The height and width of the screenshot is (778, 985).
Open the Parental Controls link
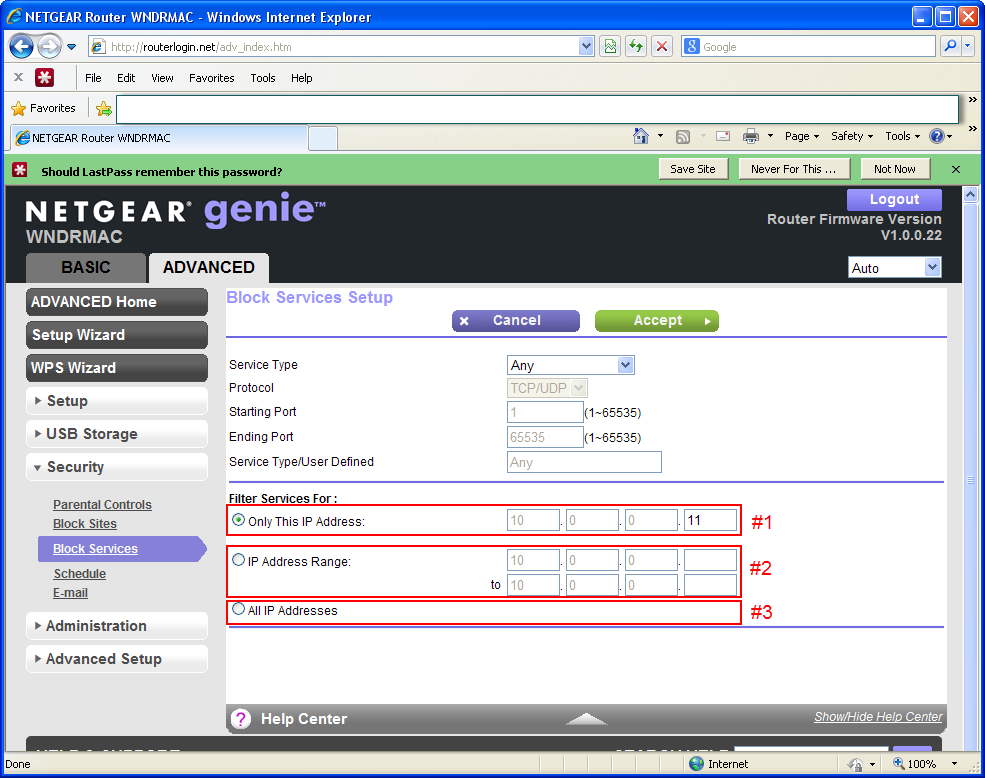tap(102, 505)
